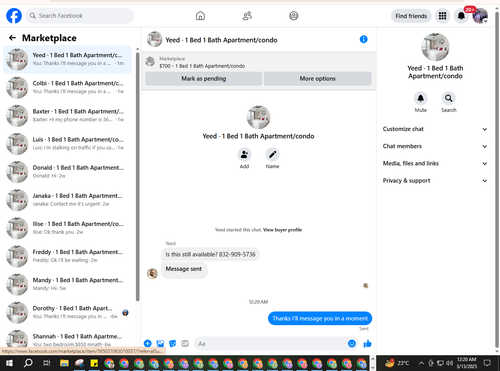Viewport: 500px width, 371px height.
Task: Go to the Home feed icon
Action: pyautogui.click(x=200, y=16)
